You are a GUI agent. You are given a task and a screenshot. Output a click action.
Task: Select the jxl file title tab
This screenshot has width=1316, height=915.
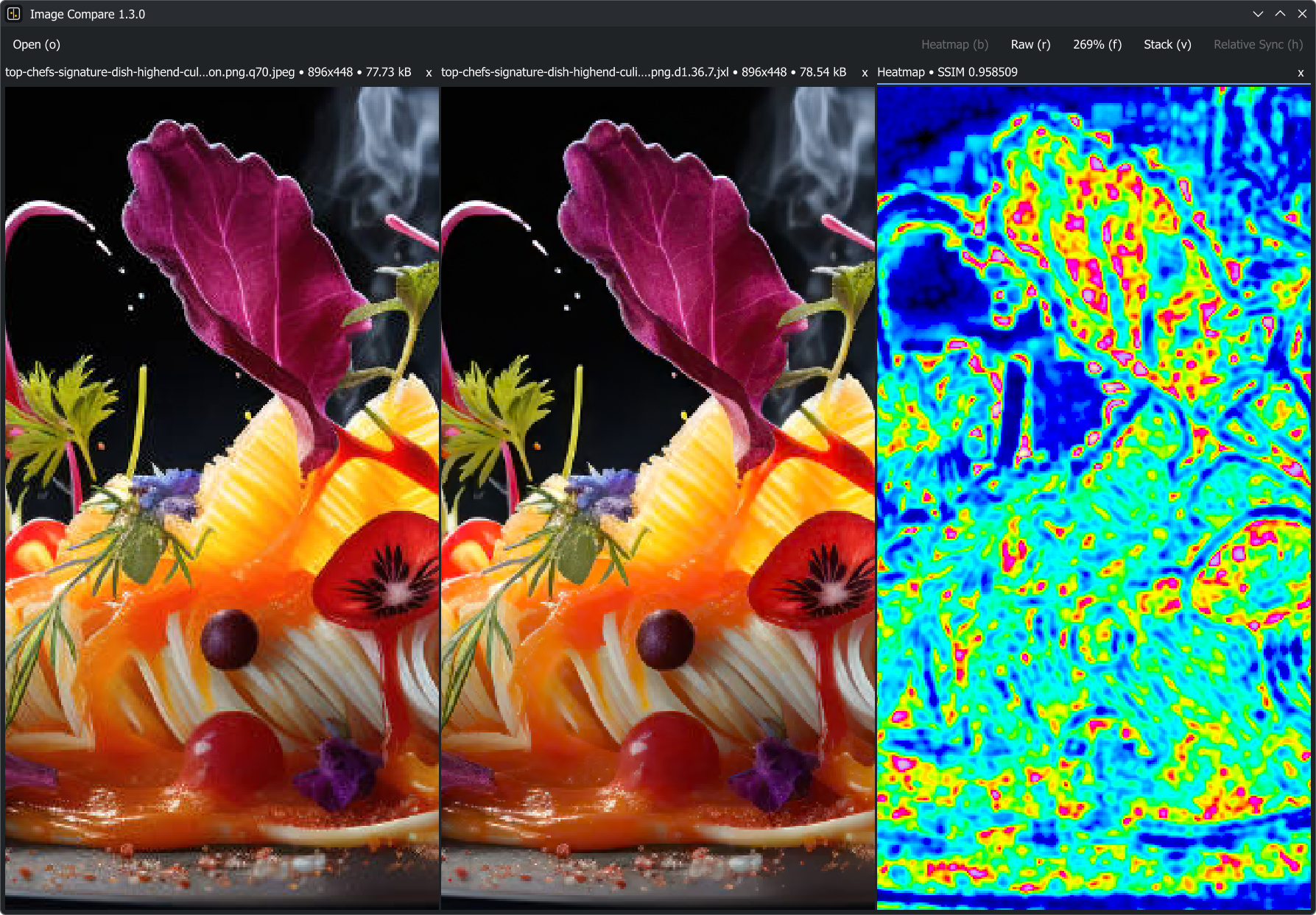644,72
